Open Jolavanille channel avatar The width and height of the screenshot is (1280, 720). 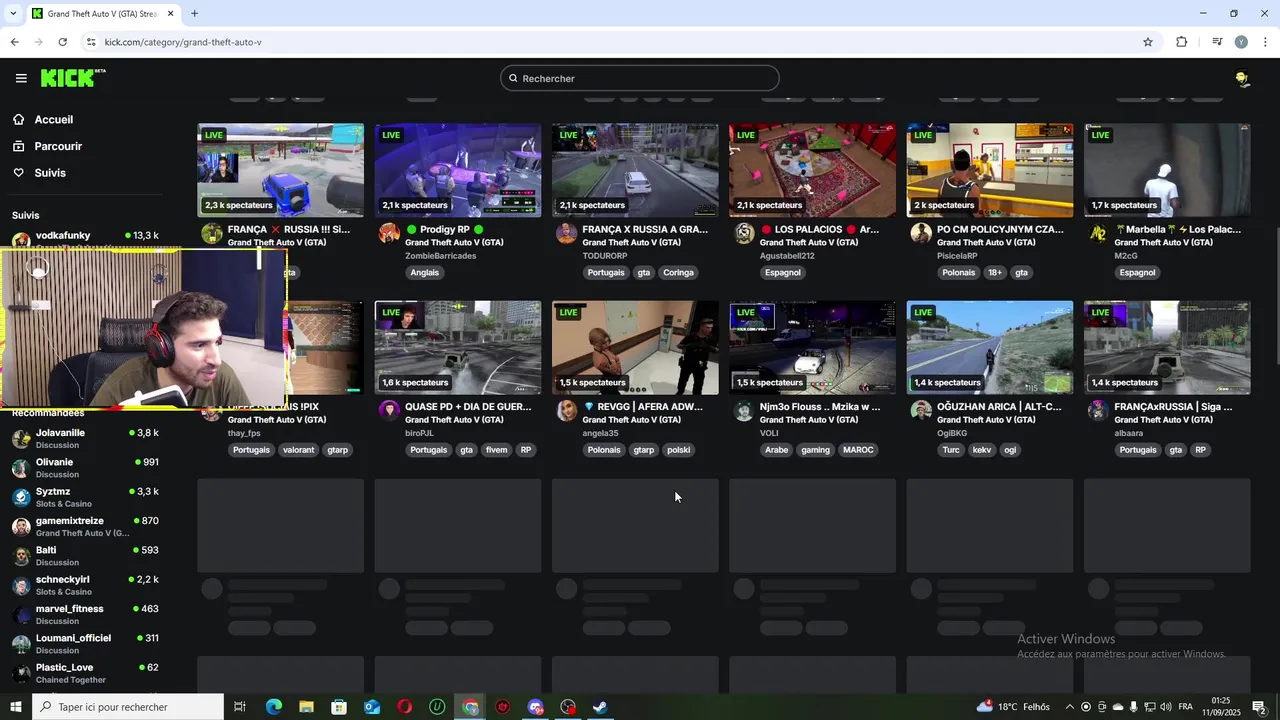[21, 438]
